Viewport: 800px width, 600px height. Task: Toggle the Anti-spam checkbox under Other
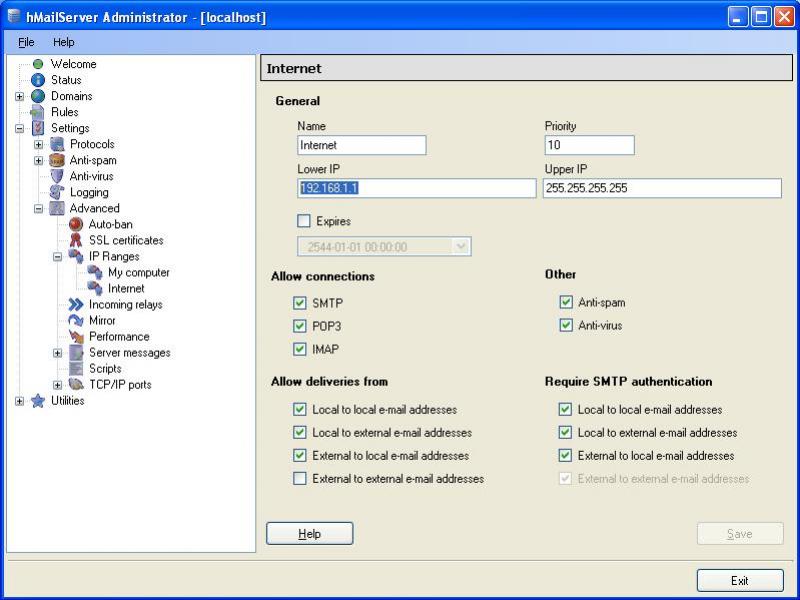[x=566, y=302]
